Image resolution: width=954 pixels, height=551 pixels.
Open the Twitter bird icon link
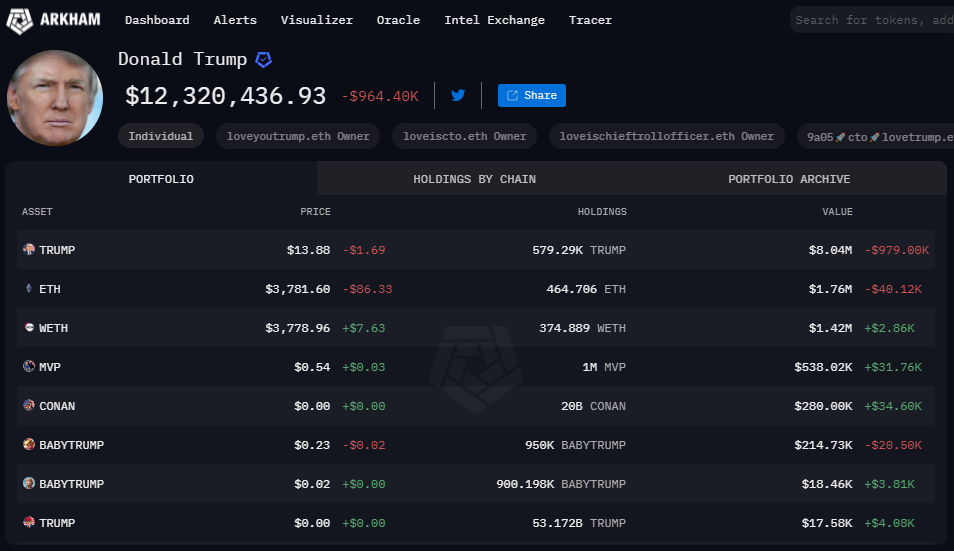(458, 96)
